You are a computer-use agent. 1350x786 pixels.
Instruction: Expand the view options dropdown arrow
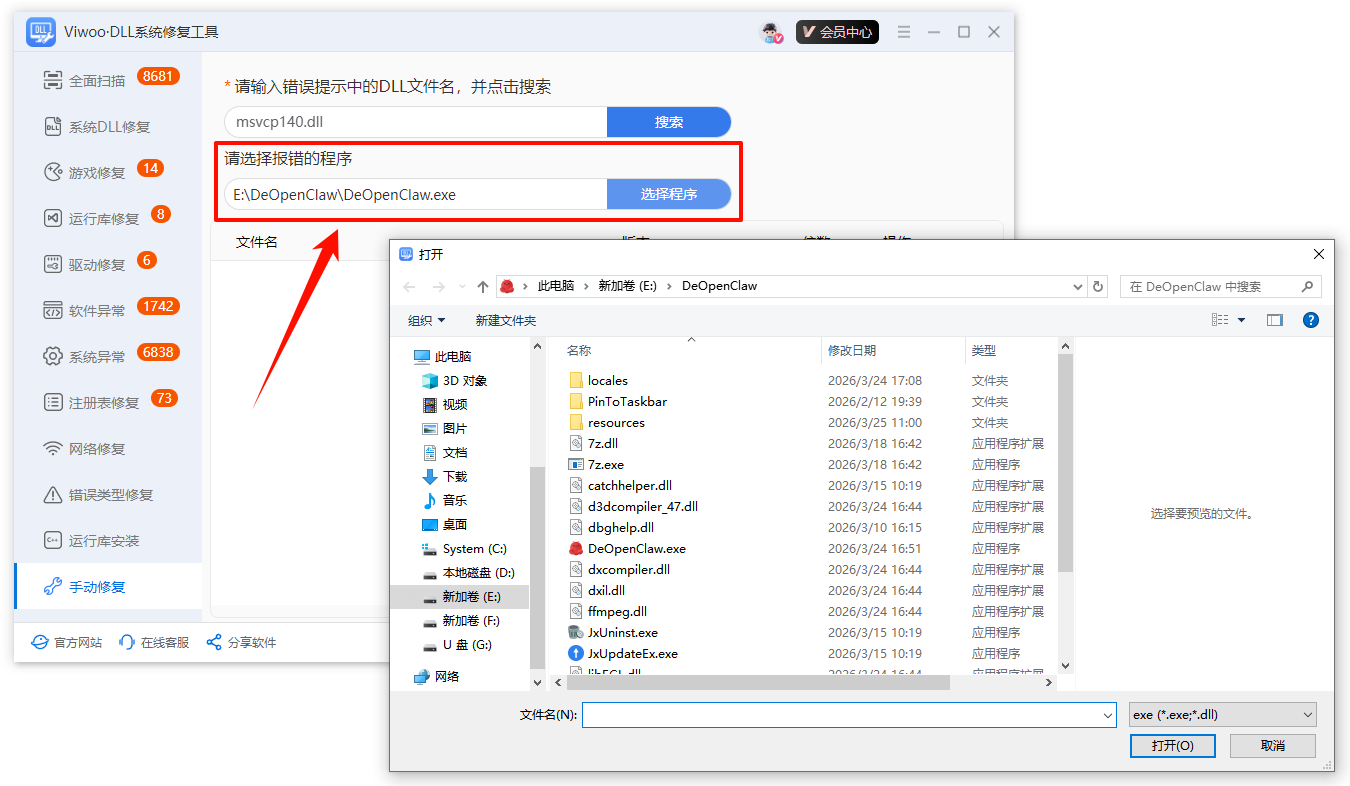coord(1242,320)
